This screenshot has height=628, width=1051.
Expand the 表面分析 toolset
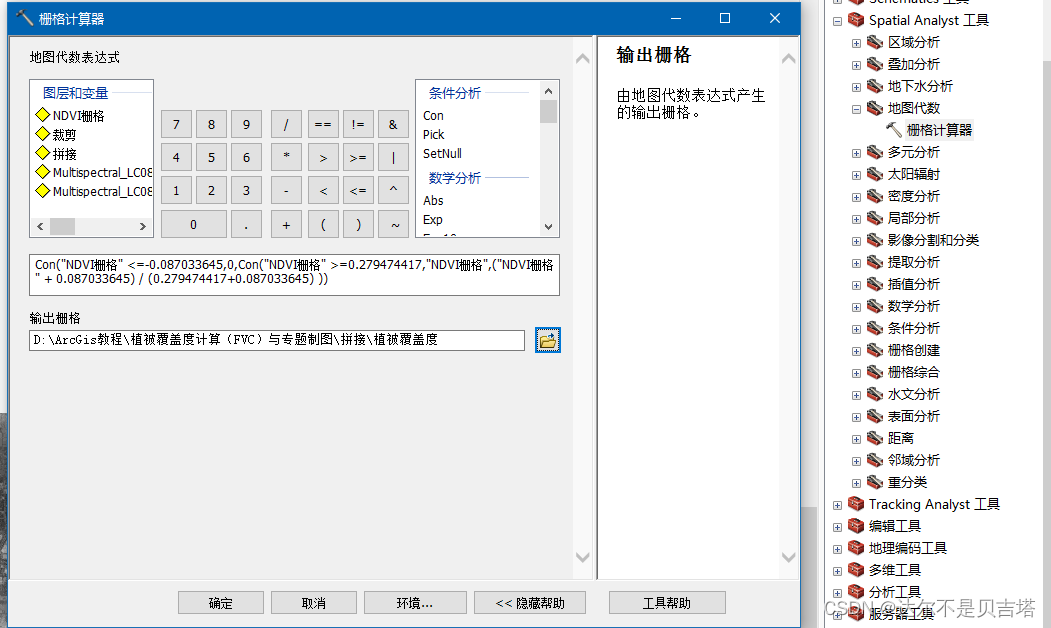[x=856, y=418]
